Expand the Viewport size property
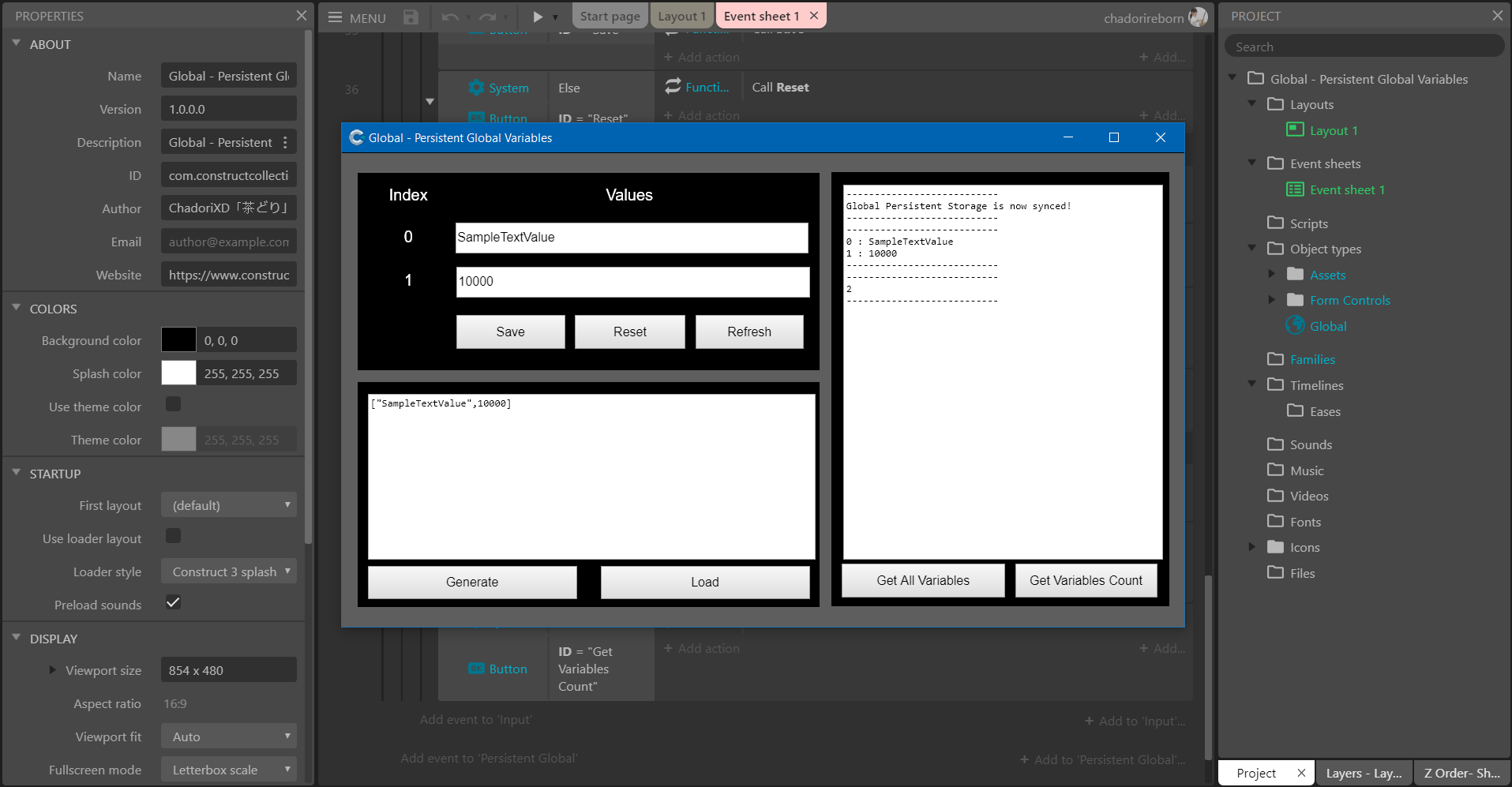 [52, 669]
